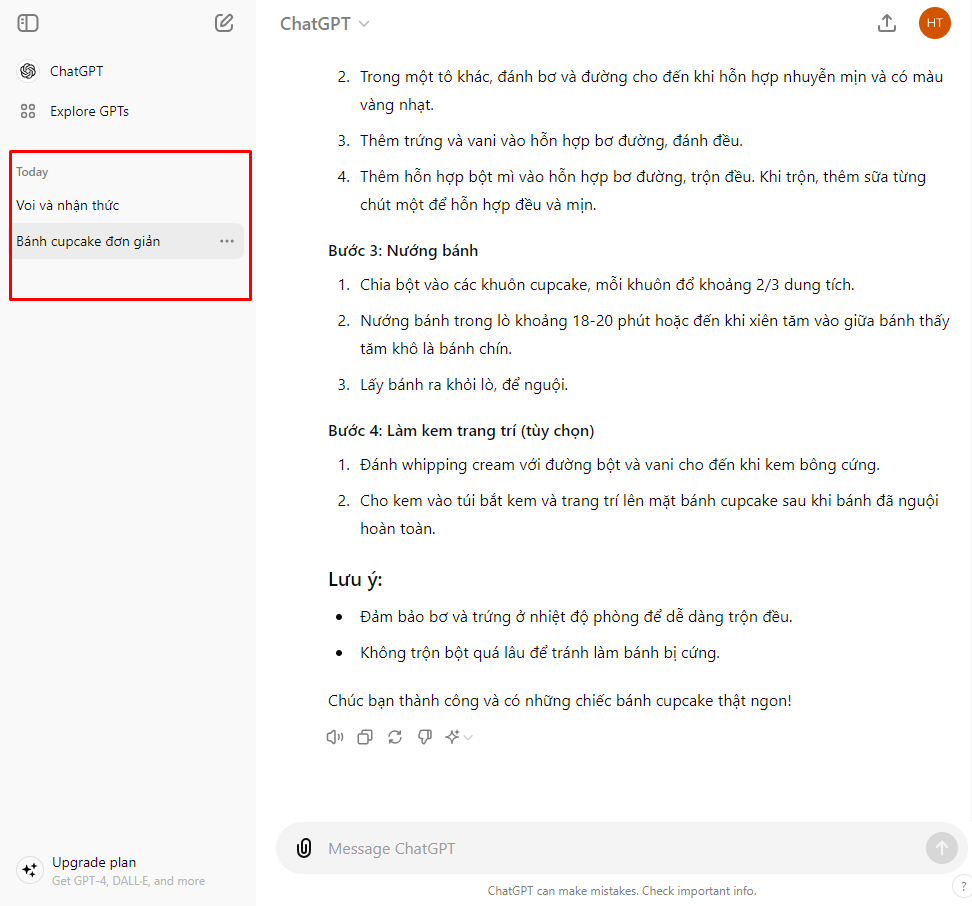
Task: Start a new chat with the compose icon
Action: [x=224, y=24]
